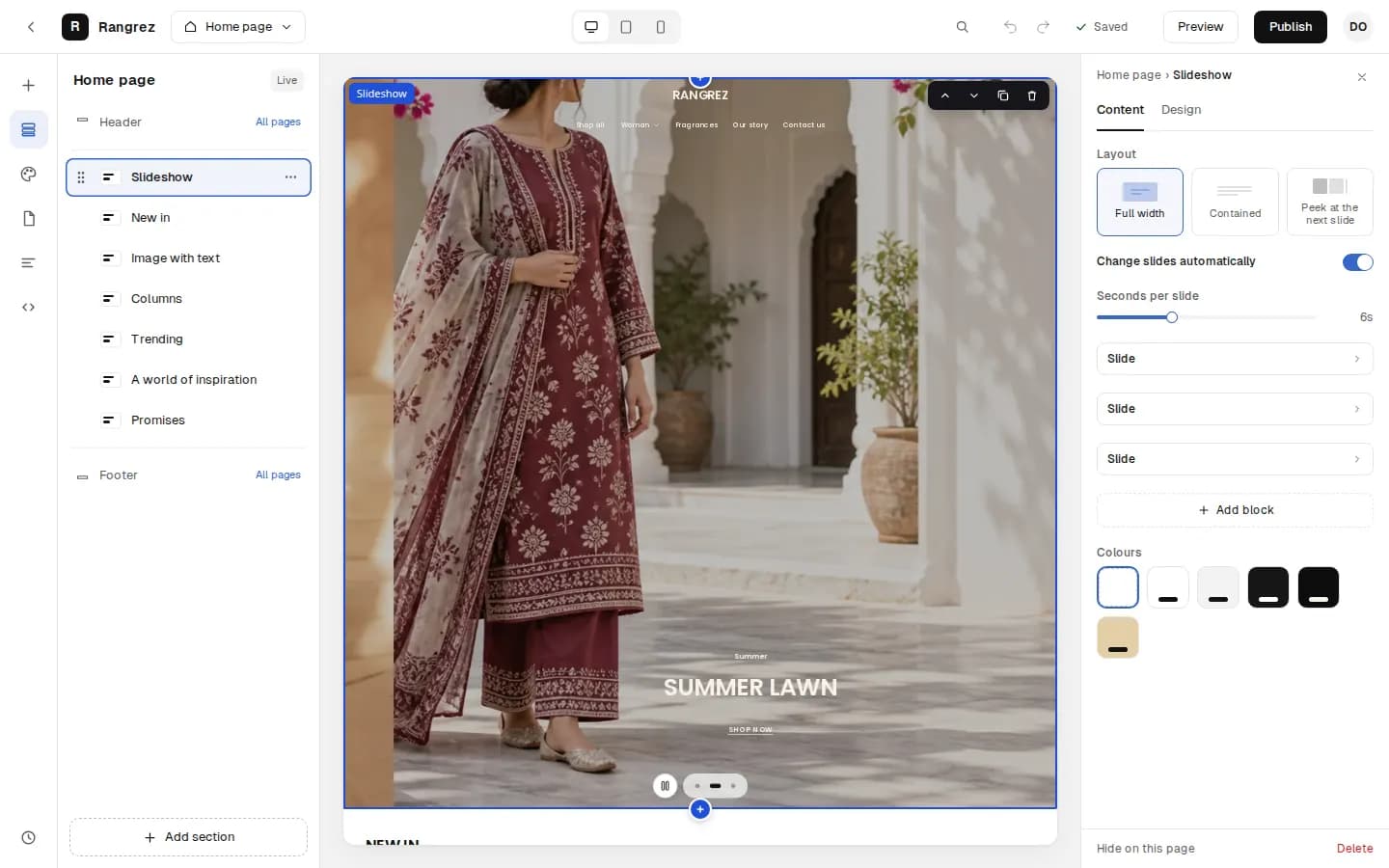The image size is (1389, 868).
Task: Go back using the top-left arrow
Action: pyautogui.click(x=31, y=27)
